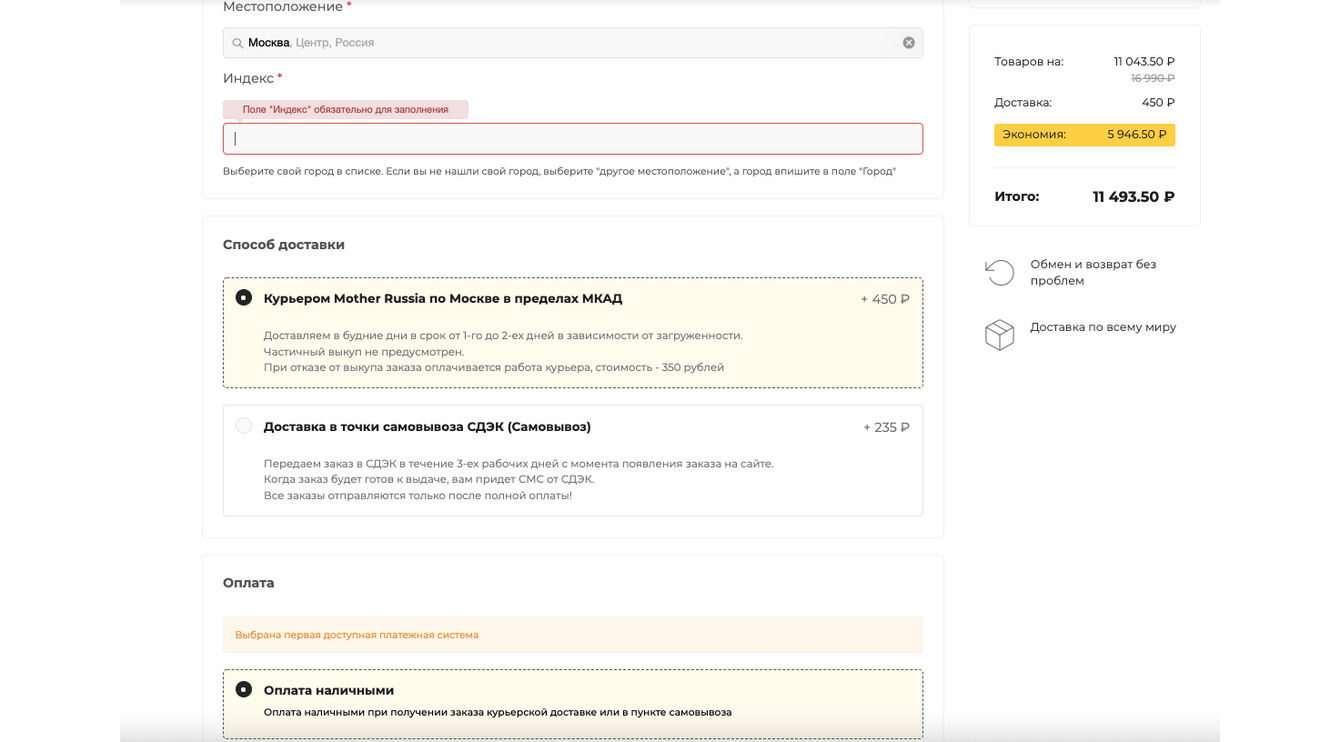Click the search magnifier icon in location field

pyautogui.click(x=237, y=43)
